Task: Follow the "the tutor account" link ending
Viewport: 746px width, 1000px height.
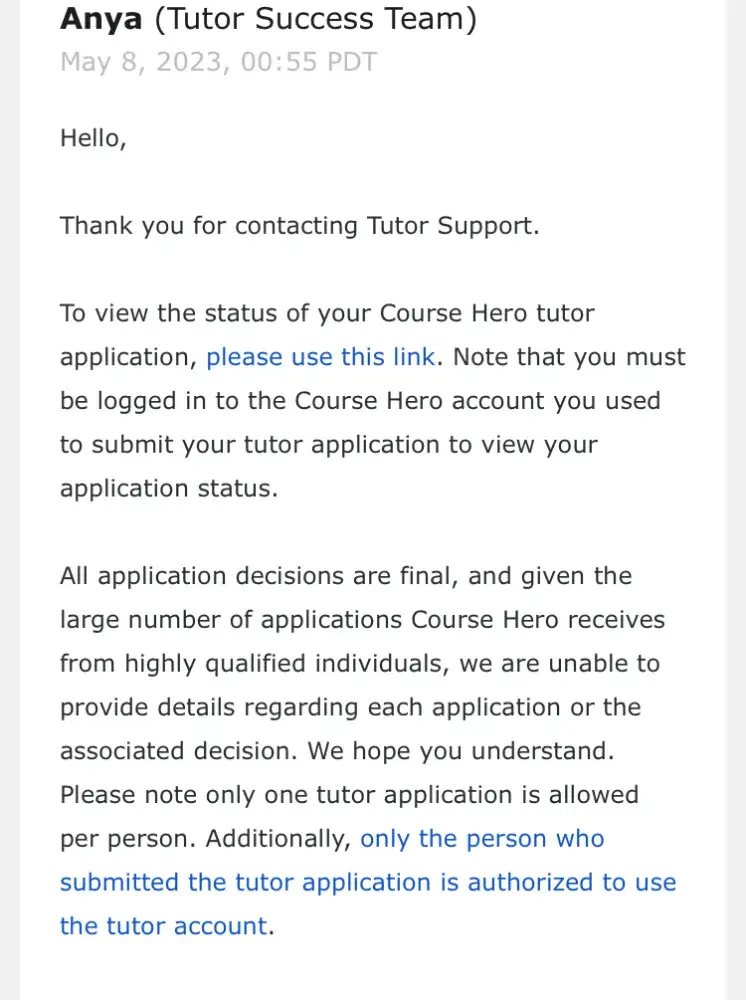Action: [x=163, y=926]
